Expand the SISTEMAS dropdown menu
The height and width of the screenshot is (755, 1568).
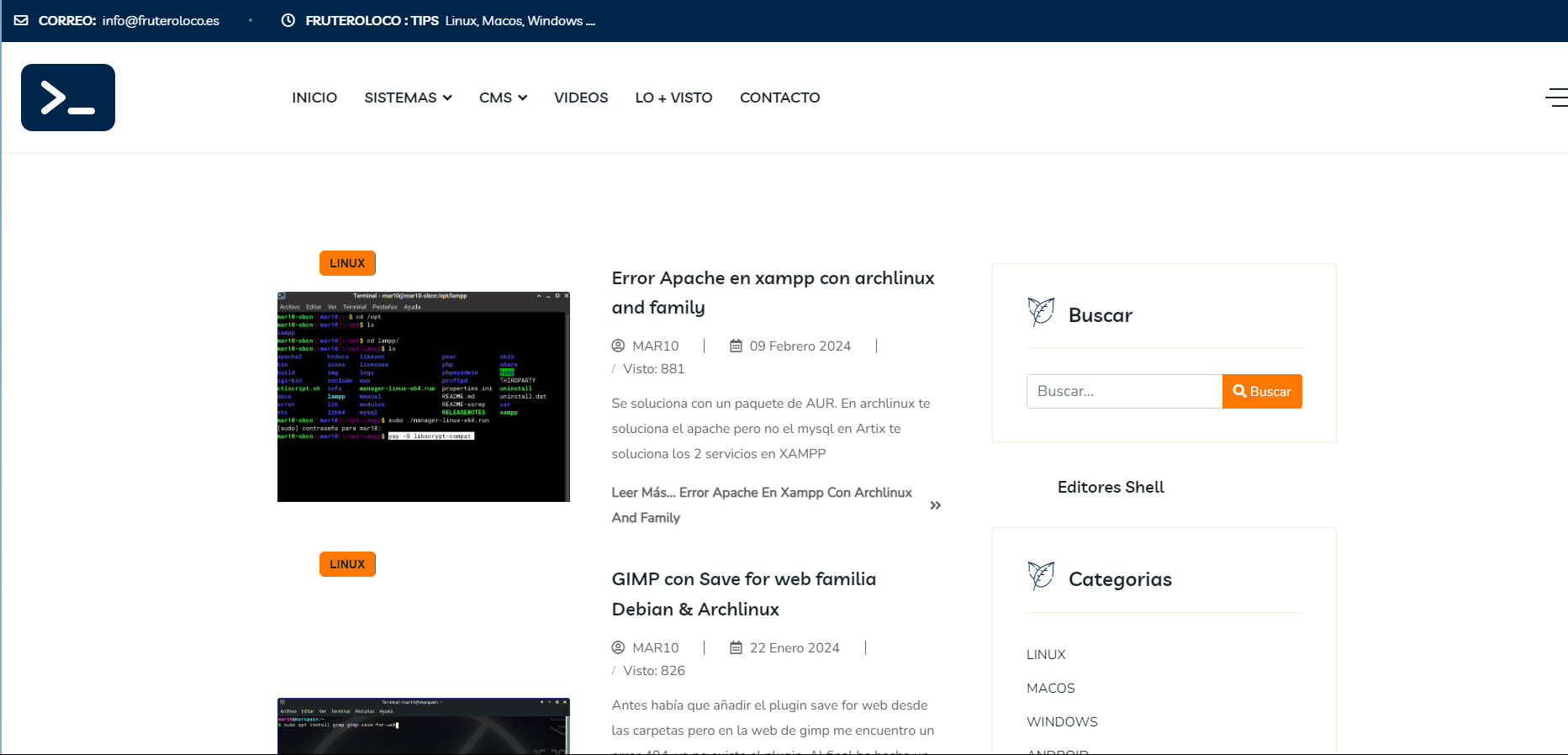(x=408, y=98)
